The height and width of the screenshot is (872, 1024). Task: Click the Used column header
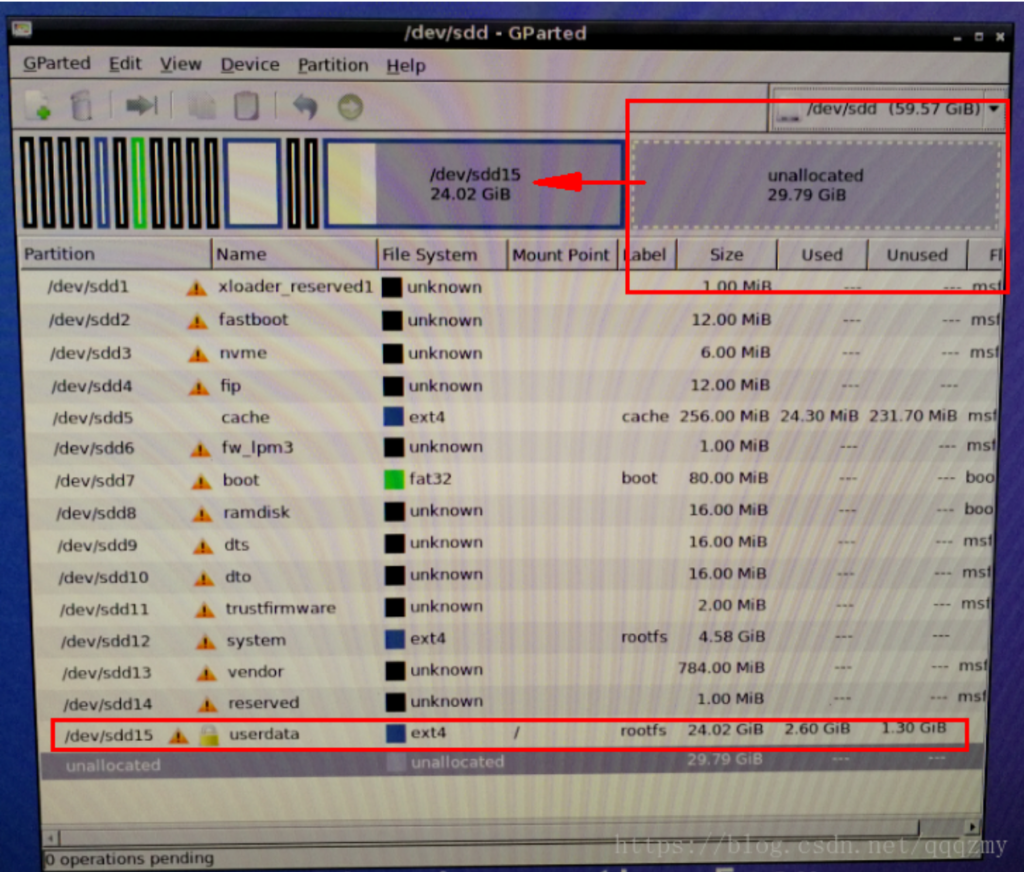822,255
